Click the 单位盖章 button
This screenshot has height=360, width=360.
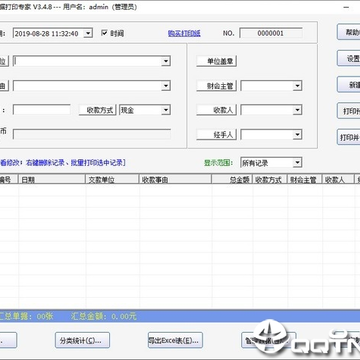pyautogui.click(x=217, y=61)
